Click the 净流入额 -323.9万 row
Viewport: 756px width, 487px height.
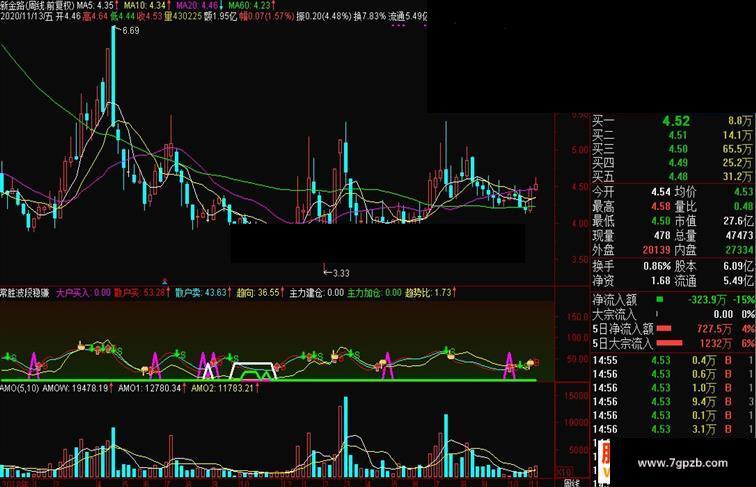[x=673, y=300]
